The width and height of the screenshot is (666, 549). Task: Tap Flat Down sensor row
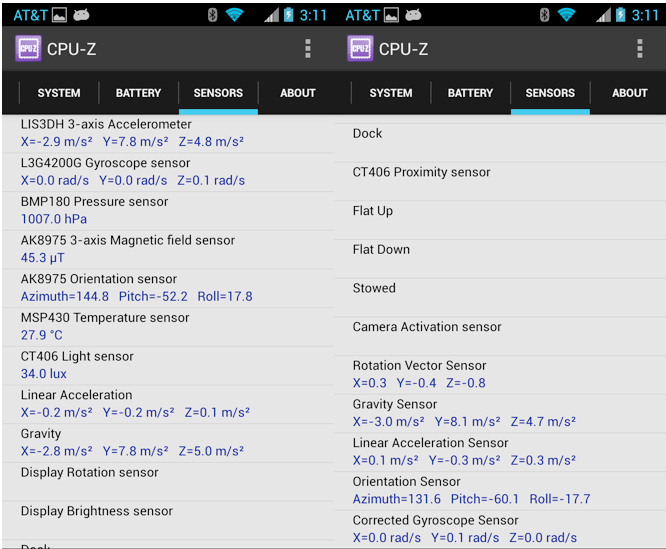500,259
